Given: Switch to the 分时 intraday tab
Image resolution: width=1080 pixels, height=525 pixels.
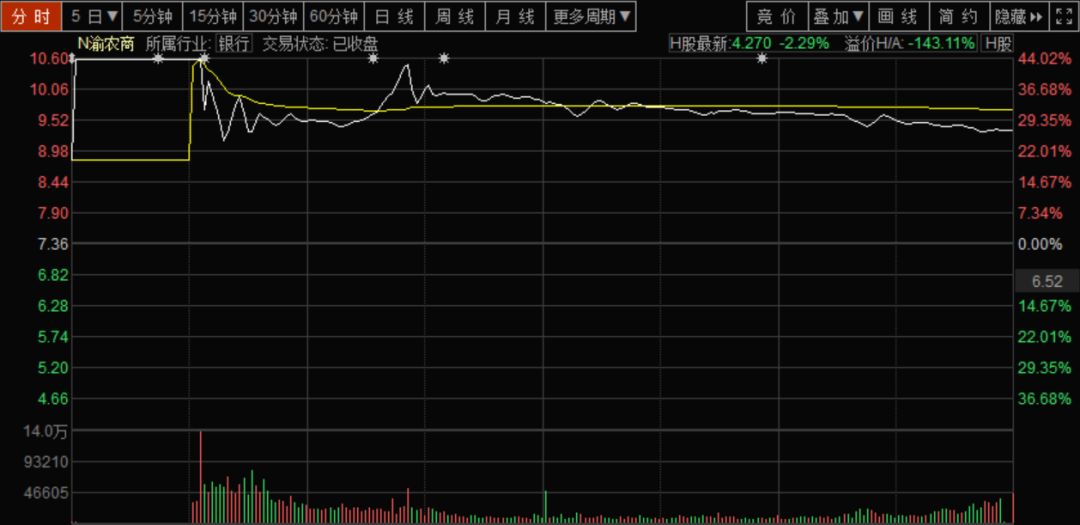Looking at the screenshot, I should pos(31,17).
